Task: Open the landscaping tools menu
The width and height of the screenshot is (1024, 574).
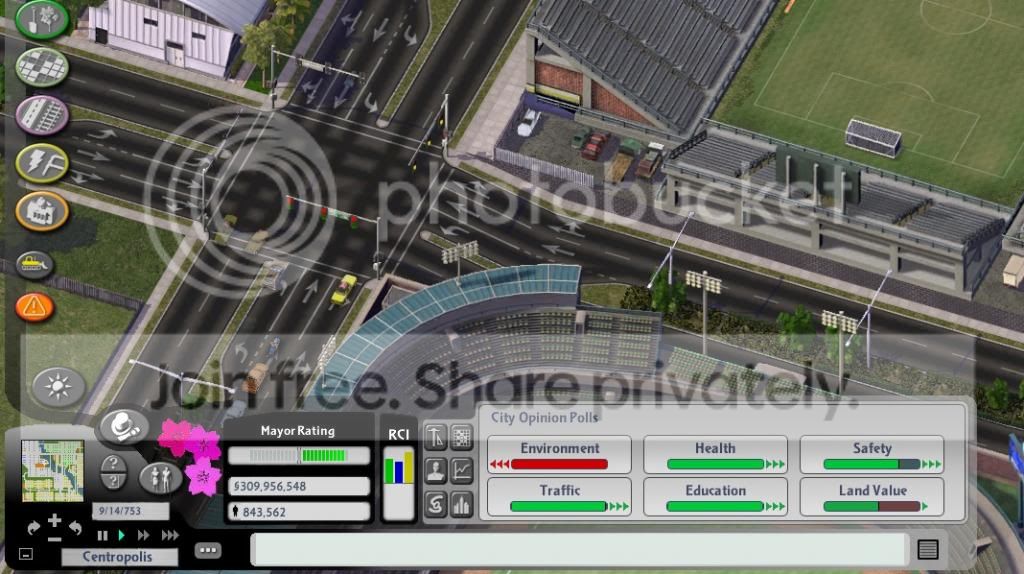Action: (x=42, y=18)
